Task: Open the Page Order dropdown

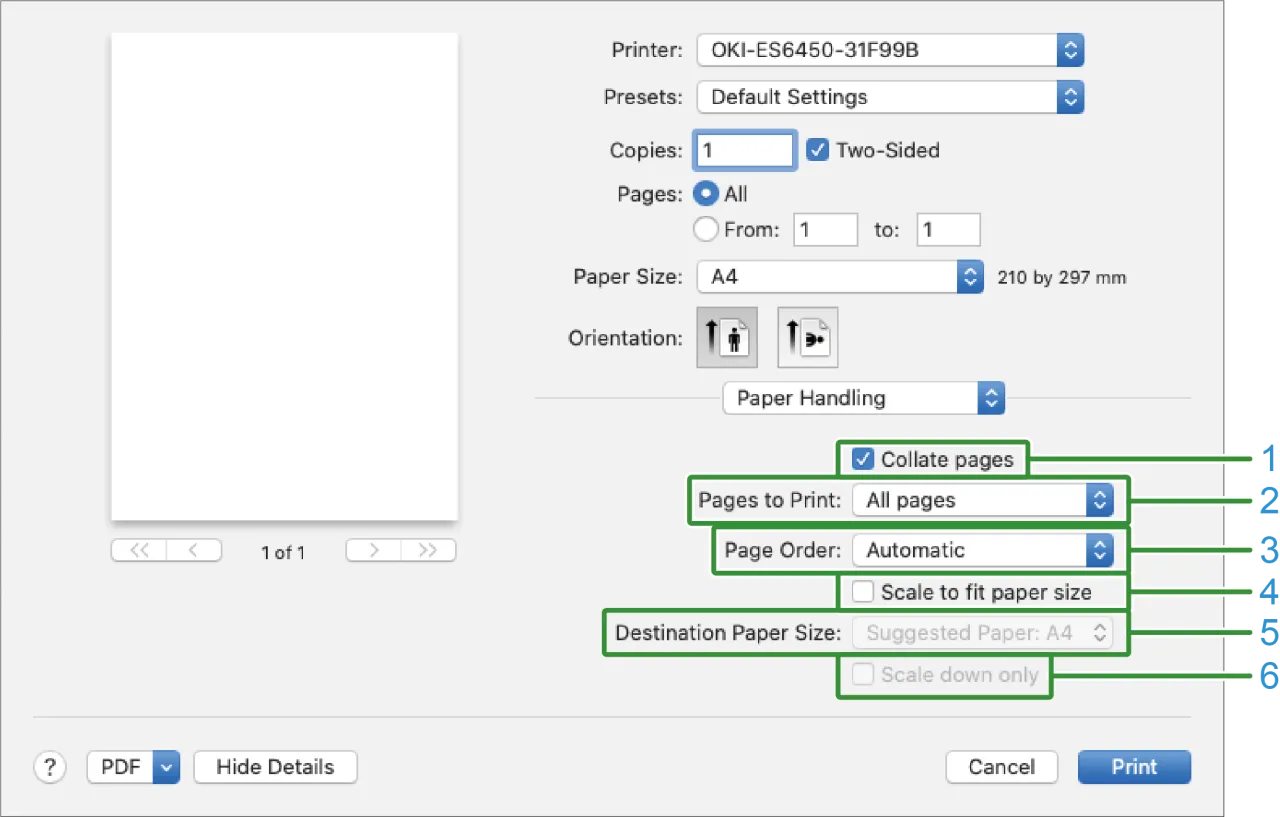Action: tap(982, 550)
